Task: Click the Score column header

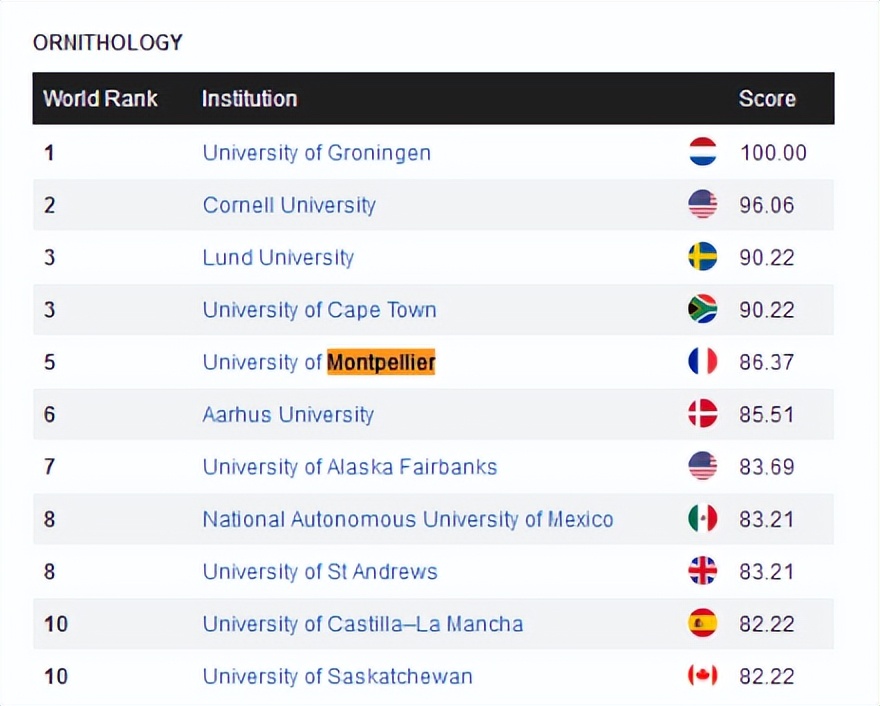Action: tap(767, 99)
